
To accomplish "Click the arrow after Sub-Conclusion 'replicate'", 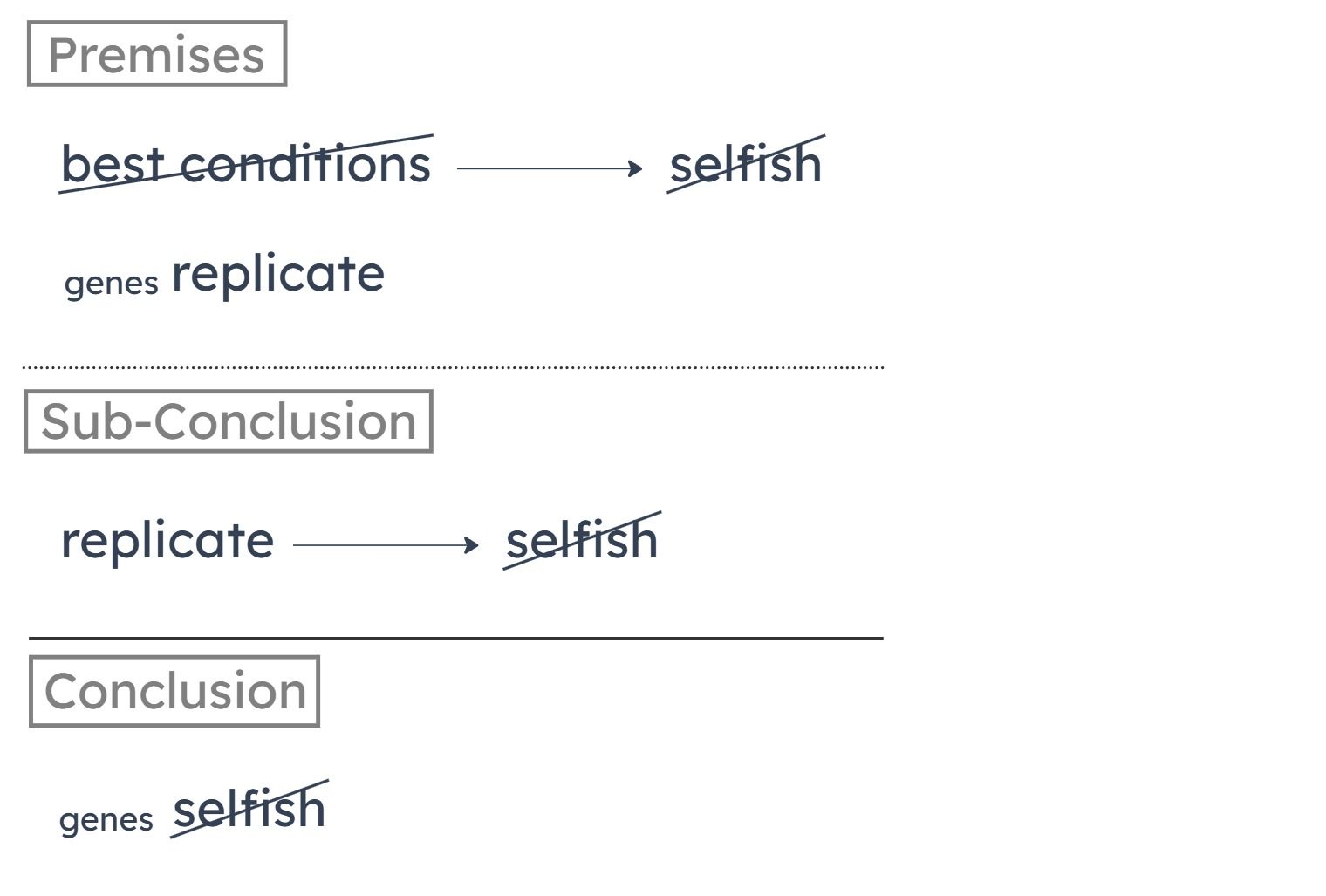I will tap(386, 545).
